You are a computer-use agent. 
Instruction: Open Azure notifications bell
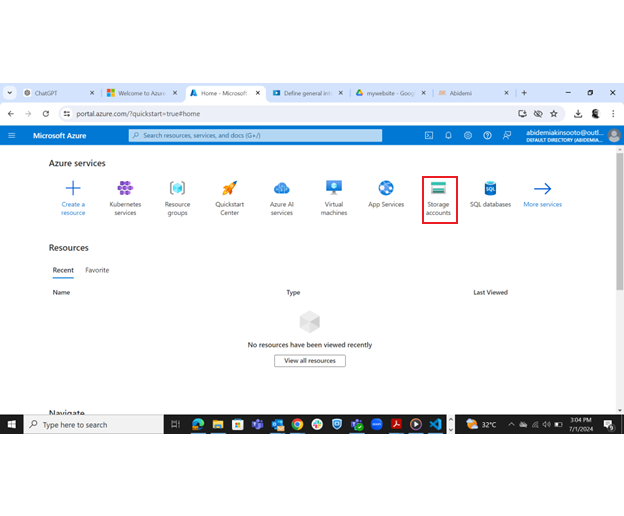[x=448, y=136]
